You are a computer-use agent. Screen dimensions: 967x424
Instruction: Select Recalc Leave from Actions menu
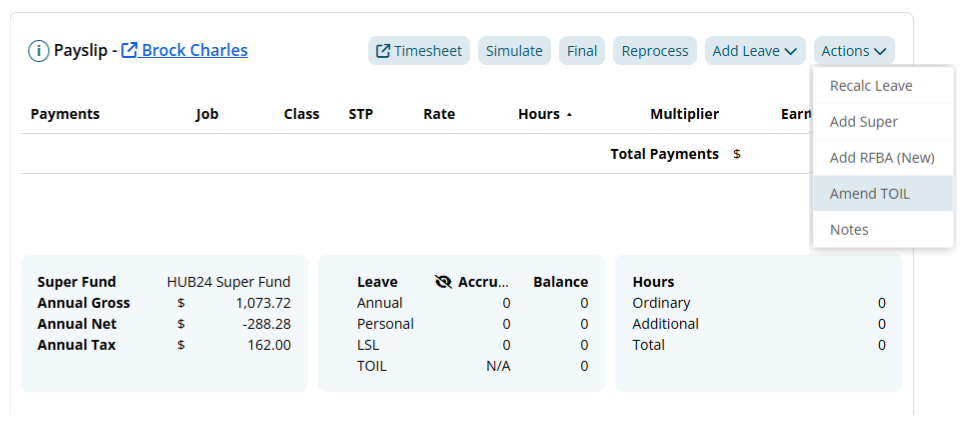[x=871, y=86]
